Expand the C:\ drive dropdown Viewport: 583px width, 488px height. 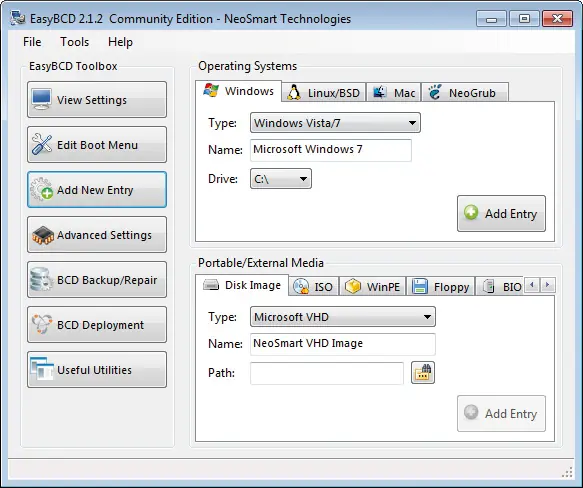click(281, 179)
